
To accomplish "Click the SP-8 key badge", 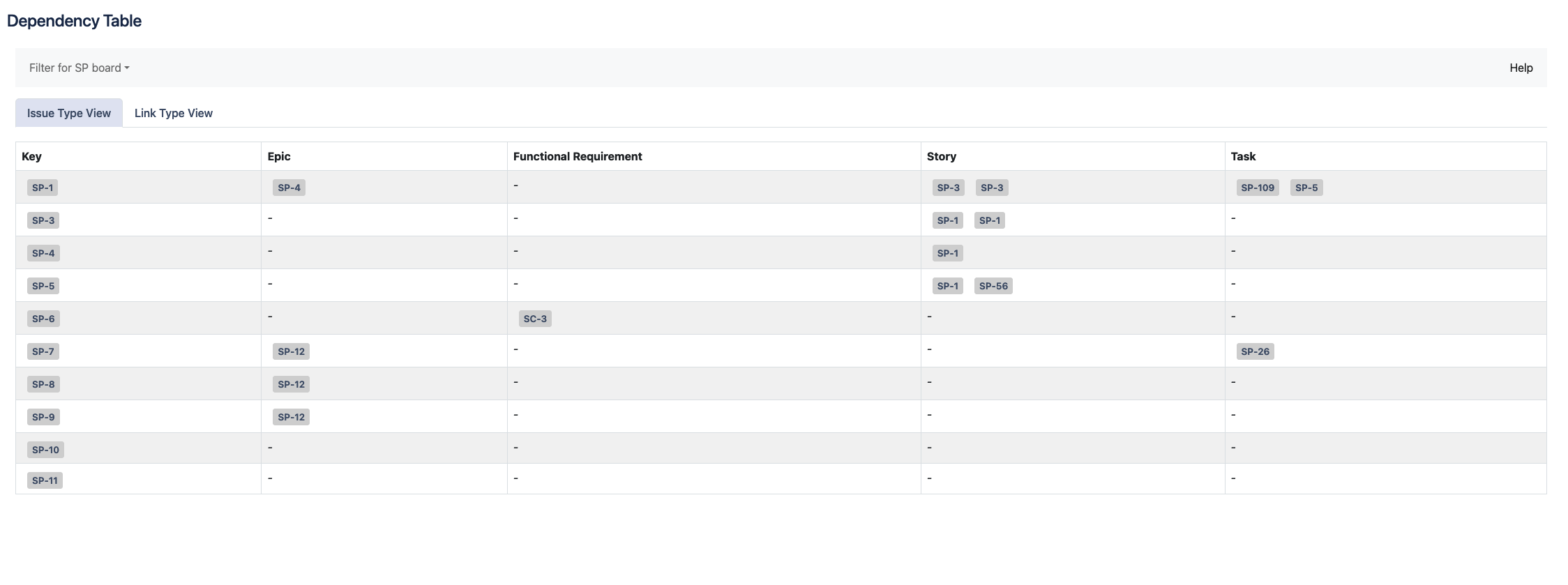I will (x=43, y=384).
